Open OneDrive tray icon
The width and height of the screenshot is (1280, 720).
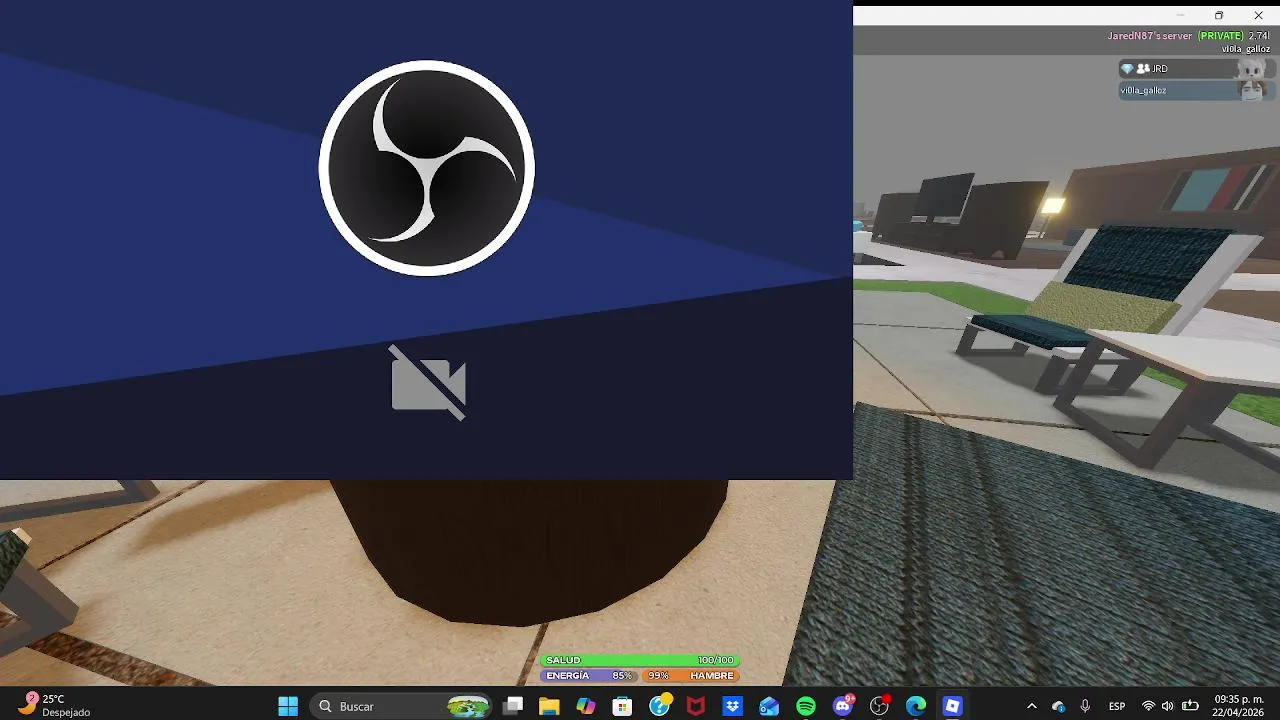[1058, 706]
